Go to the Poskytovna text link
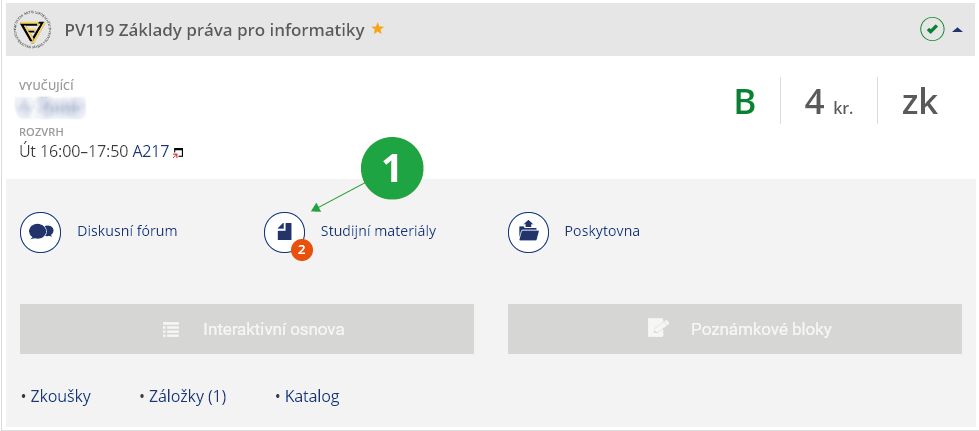Screen dimensions: 979x431 tap(601, 231)
